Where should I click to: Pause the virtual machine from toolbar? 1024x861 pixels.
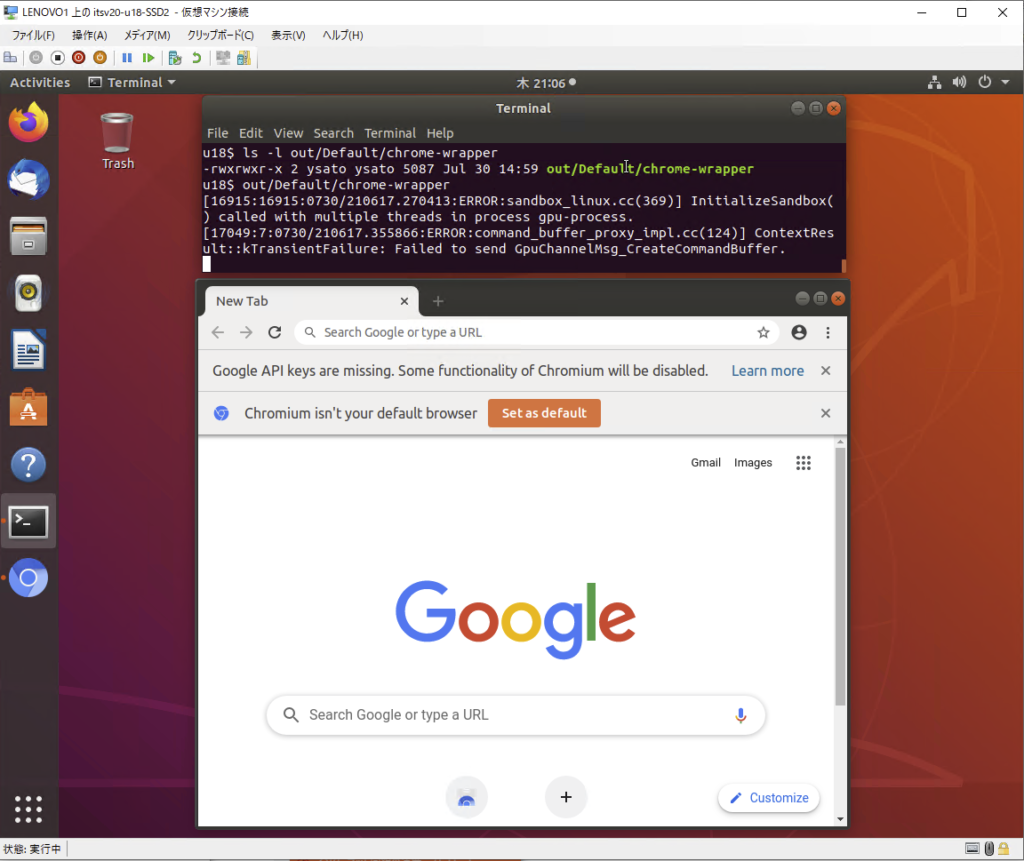[127, 58]
